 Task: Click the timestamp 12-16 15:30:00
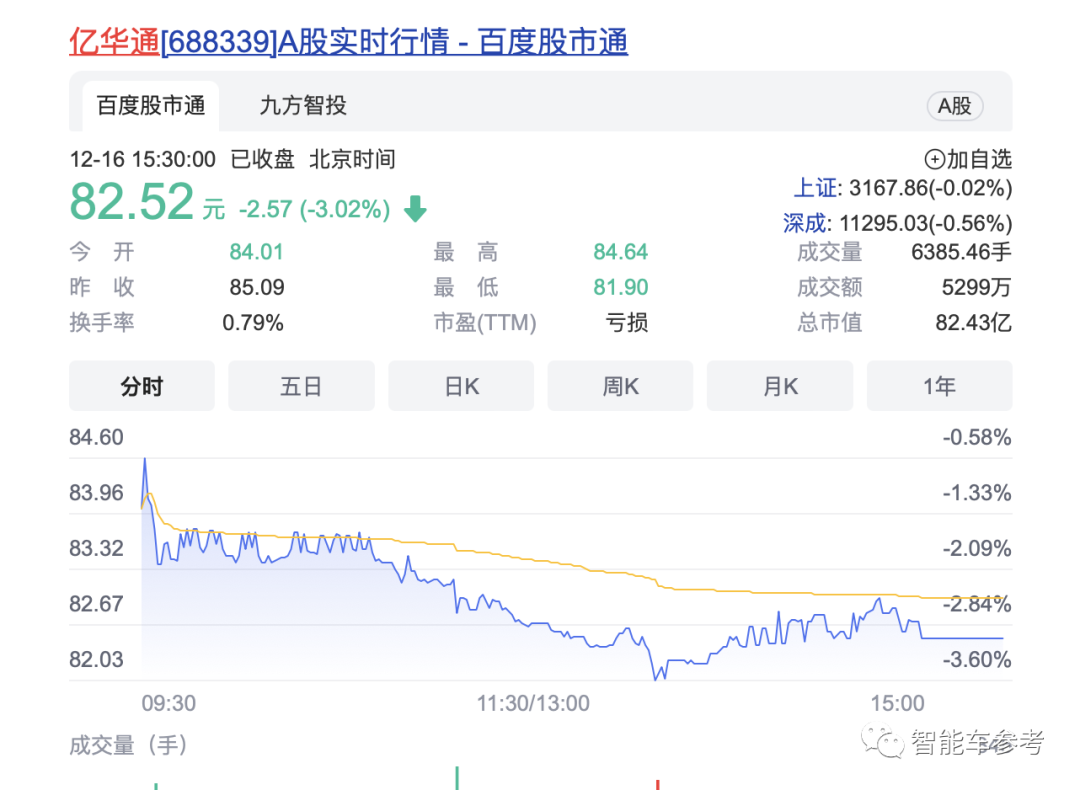pyautogui.click(x=143, y=159)
